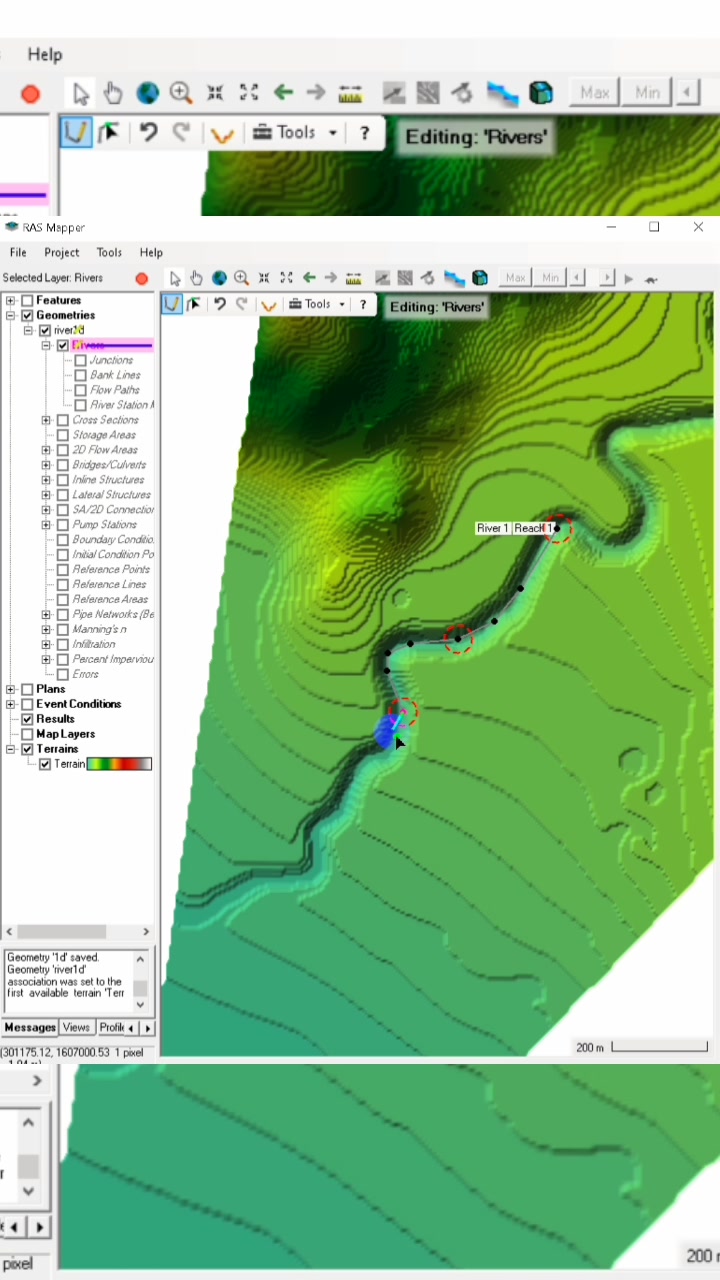Click the red stop-editing circle in RAS Mapper window
This screenshot has width=720, height=1280.
point(142,278)
